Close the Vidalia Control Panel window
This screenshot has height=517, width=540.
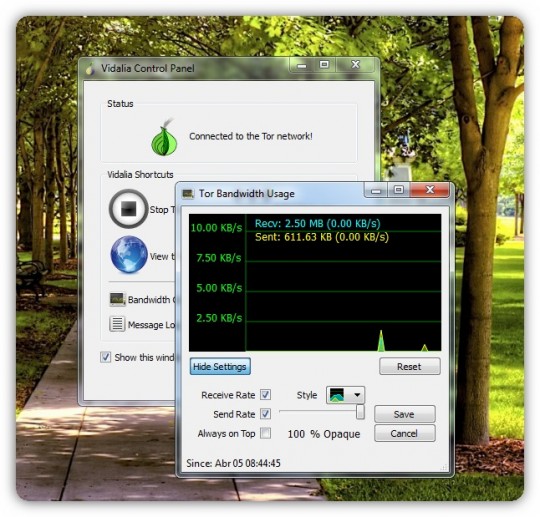355,64
